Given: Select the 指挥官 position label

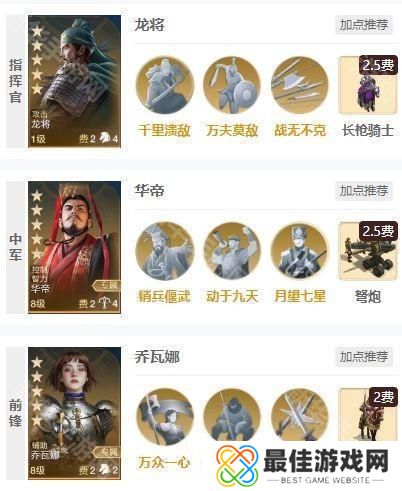Looking at the screenshot, I should 15,81.
